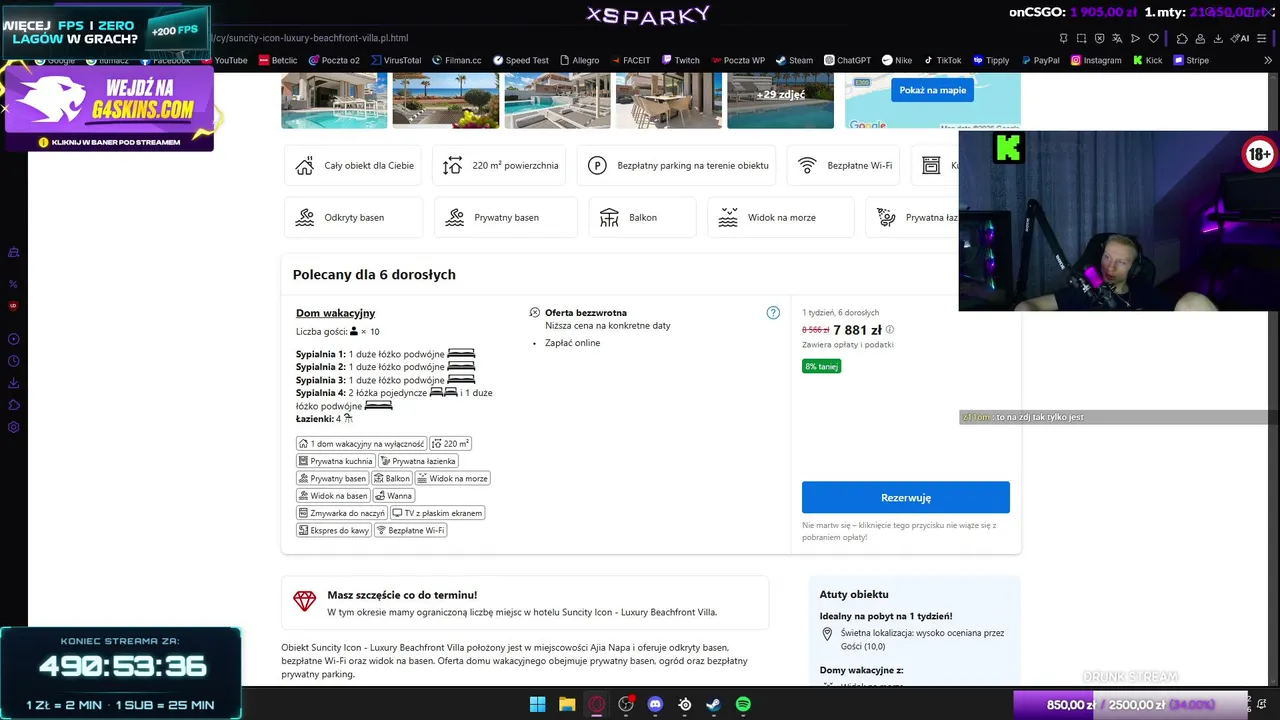Click the Oferta bezzwrotna label

(586, 313)
